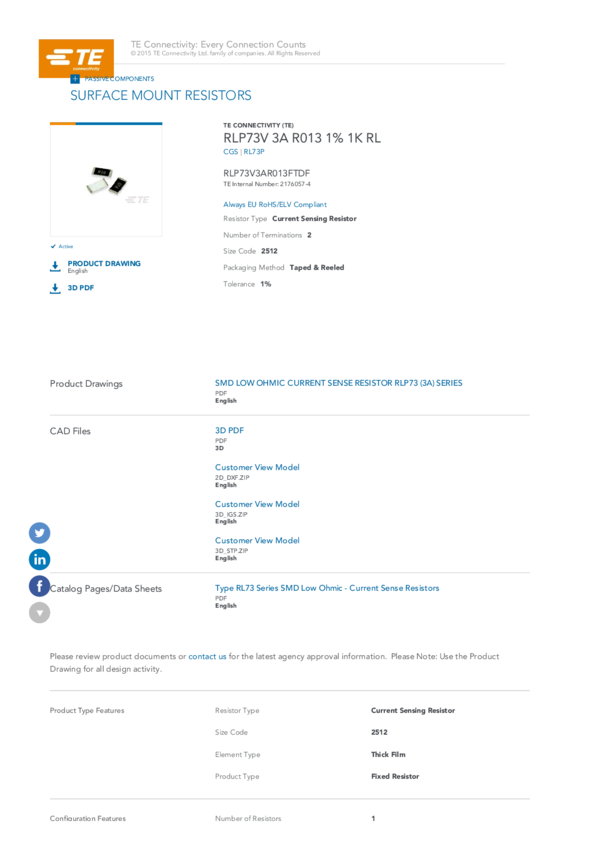601x850 pixels.
Task: Follow the contact us link
Action: [207, 656]
